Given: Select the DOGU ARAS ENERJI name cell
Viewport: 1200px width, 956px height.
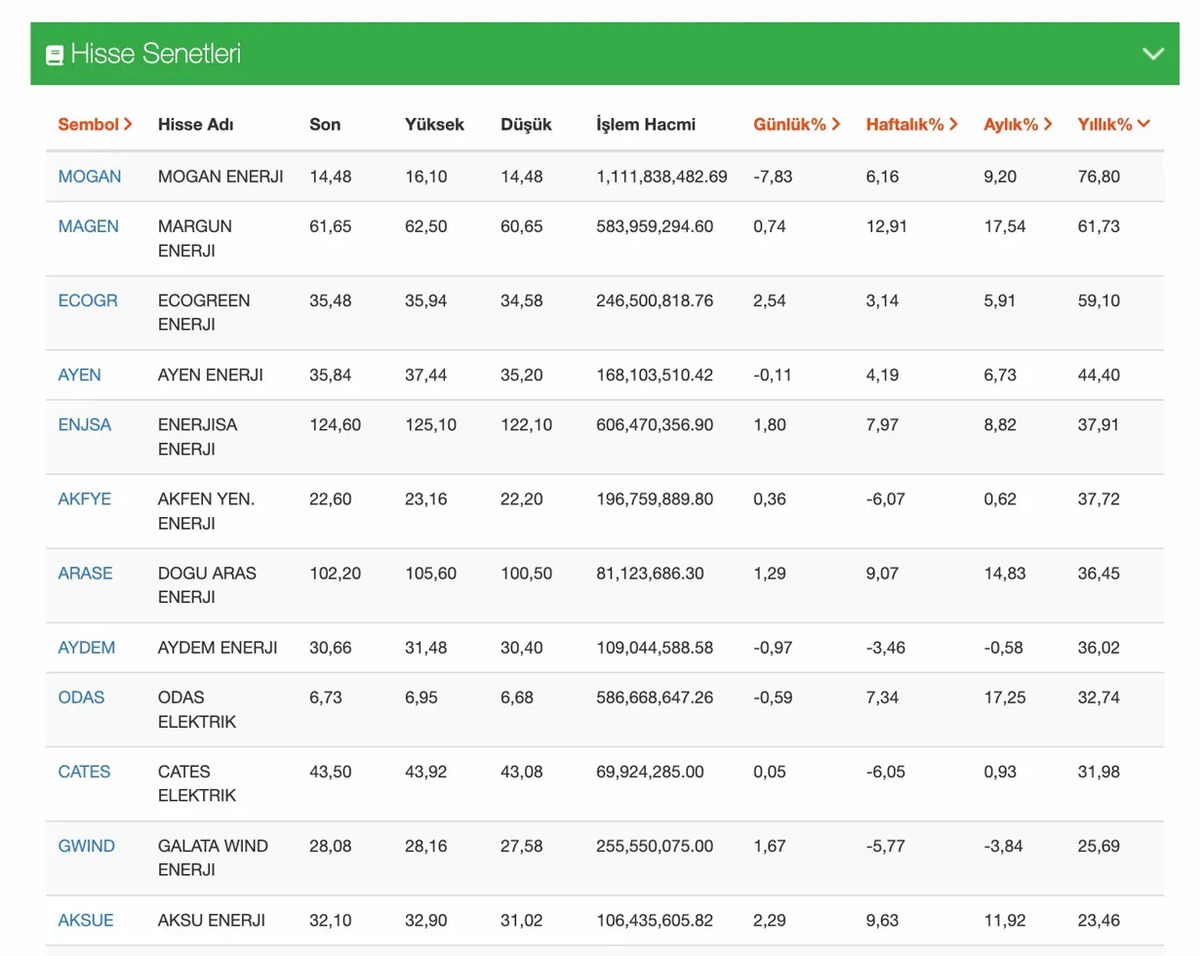Looking at the screenshot, I should pyautogui.click(x=207, y=585).
